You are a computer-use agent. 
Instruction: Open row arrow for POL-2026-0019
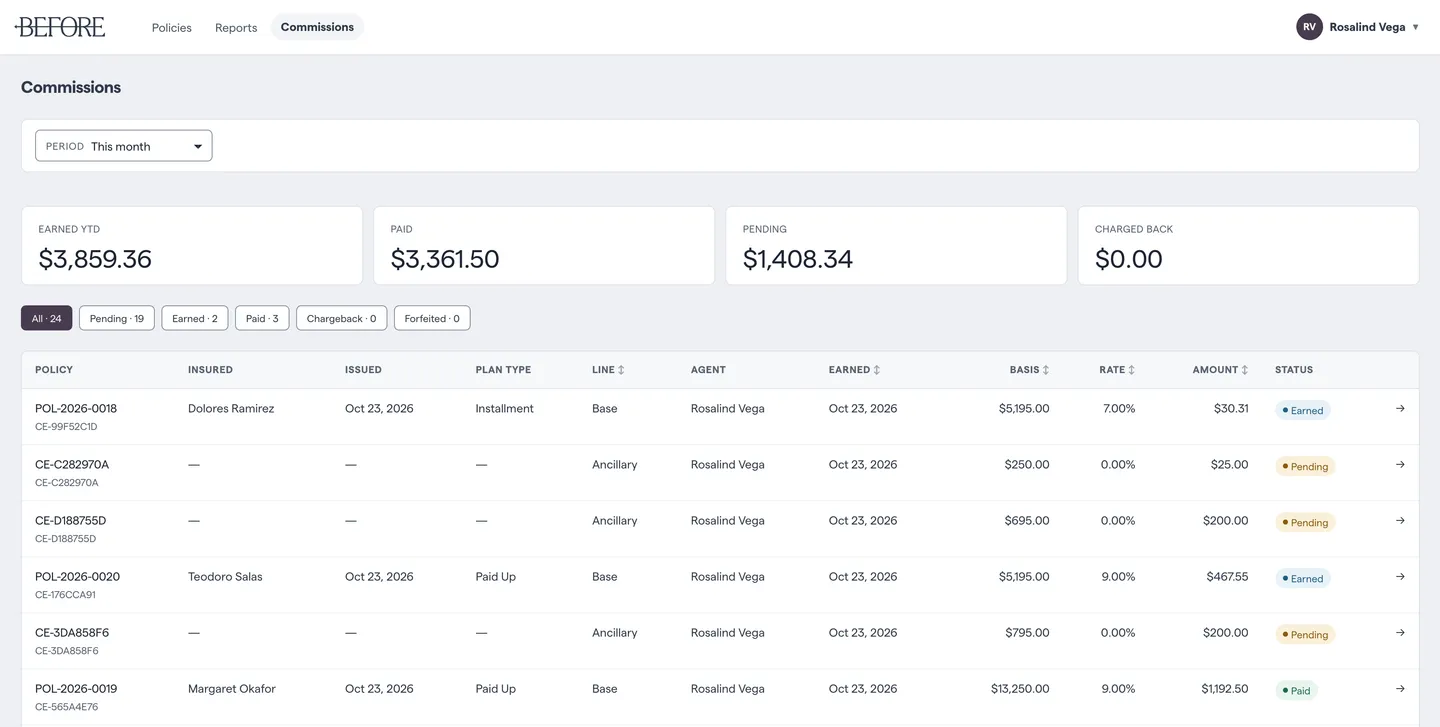[x=1400, y=689]
